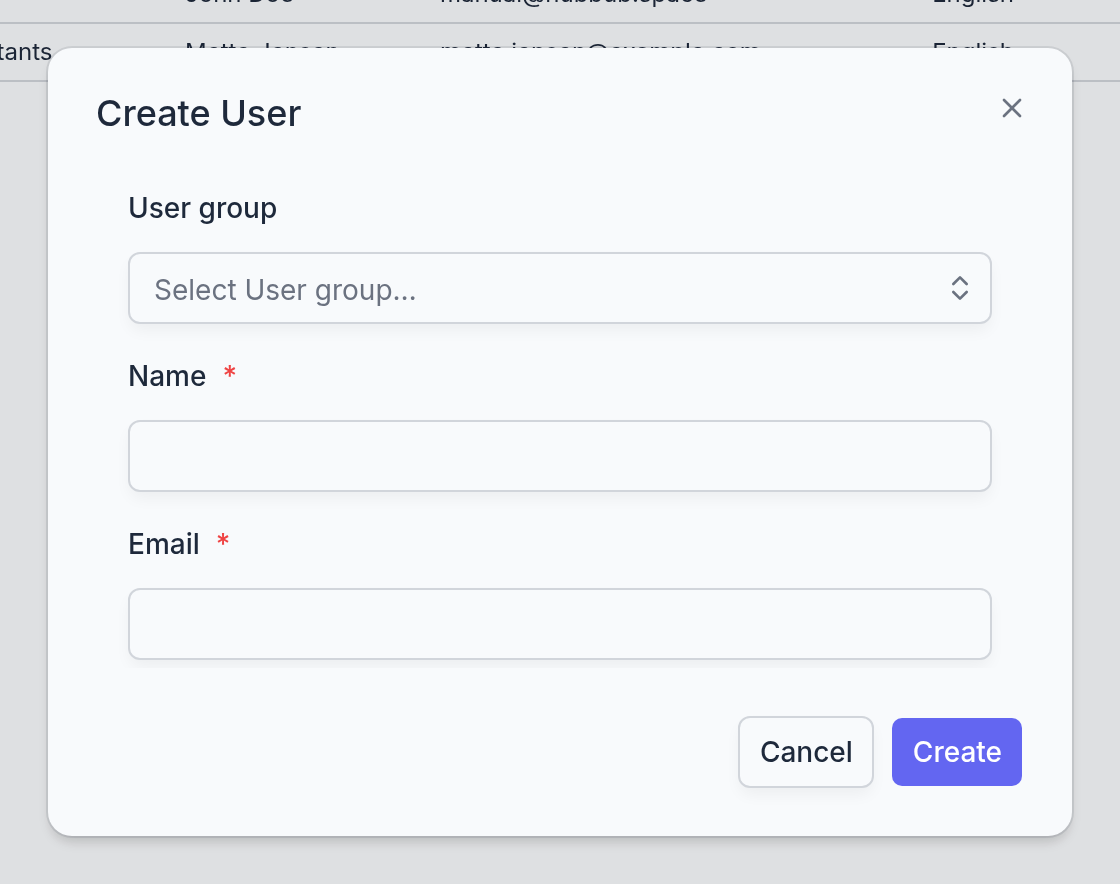Click the up-down chevron in the User group selector

coord(959,288)
